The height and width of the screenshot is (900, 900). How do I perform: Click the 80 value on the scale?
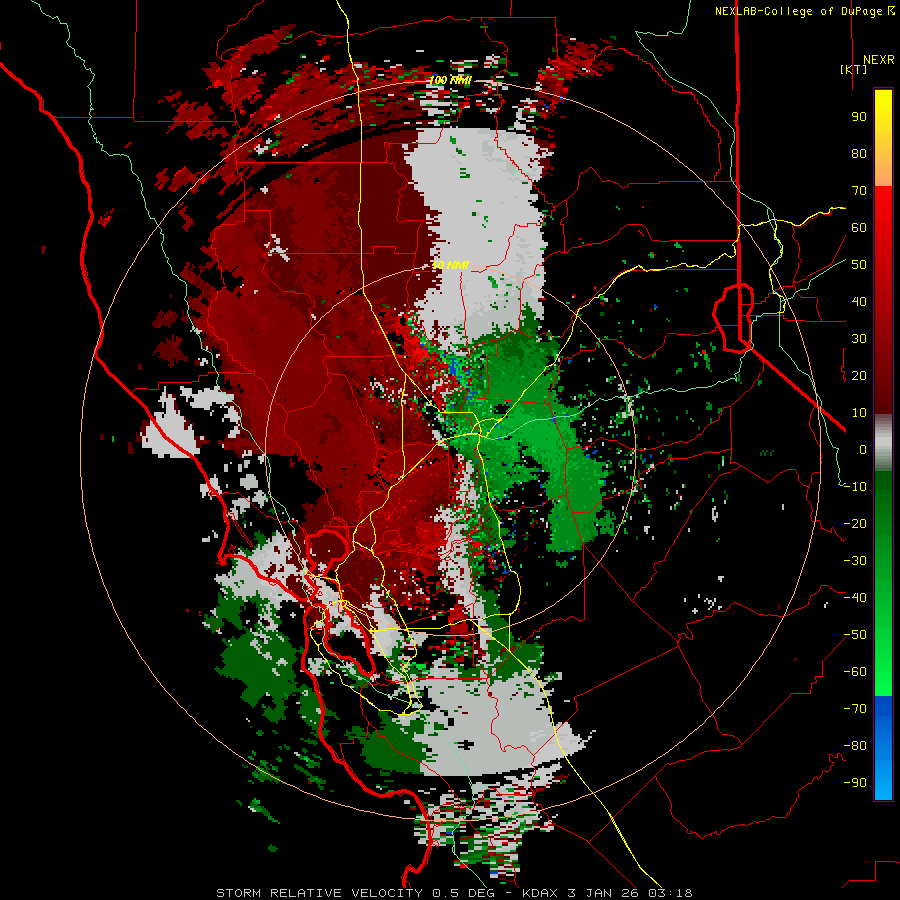point(859,153)
